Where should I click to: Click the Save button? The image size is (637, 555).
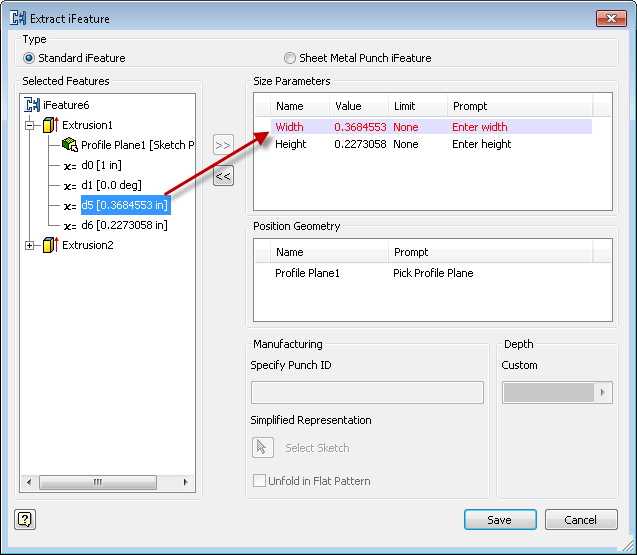tap(499, 520)
